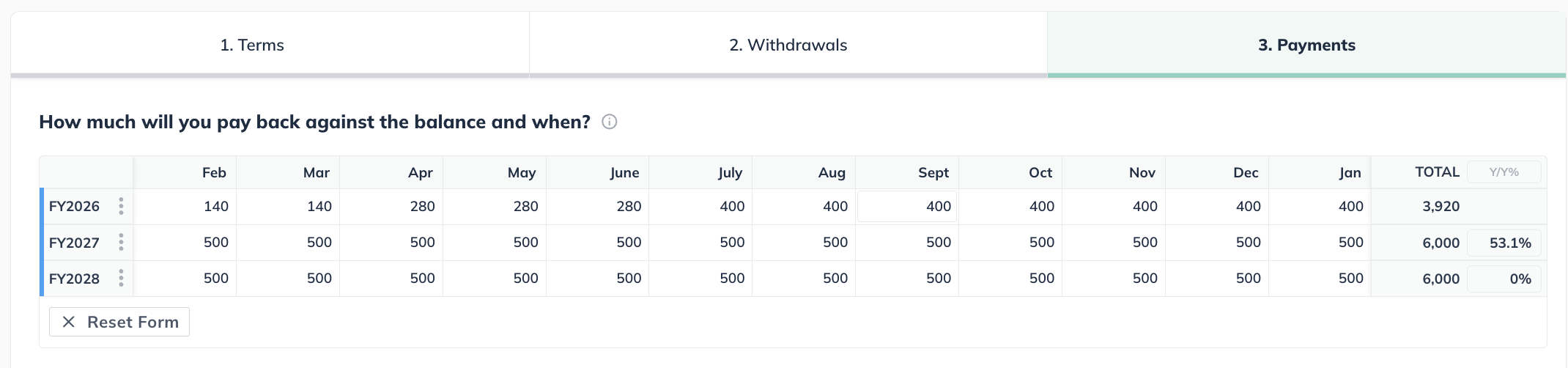
Task: Click the FY2027 row label
Action: tap(74, 243)
